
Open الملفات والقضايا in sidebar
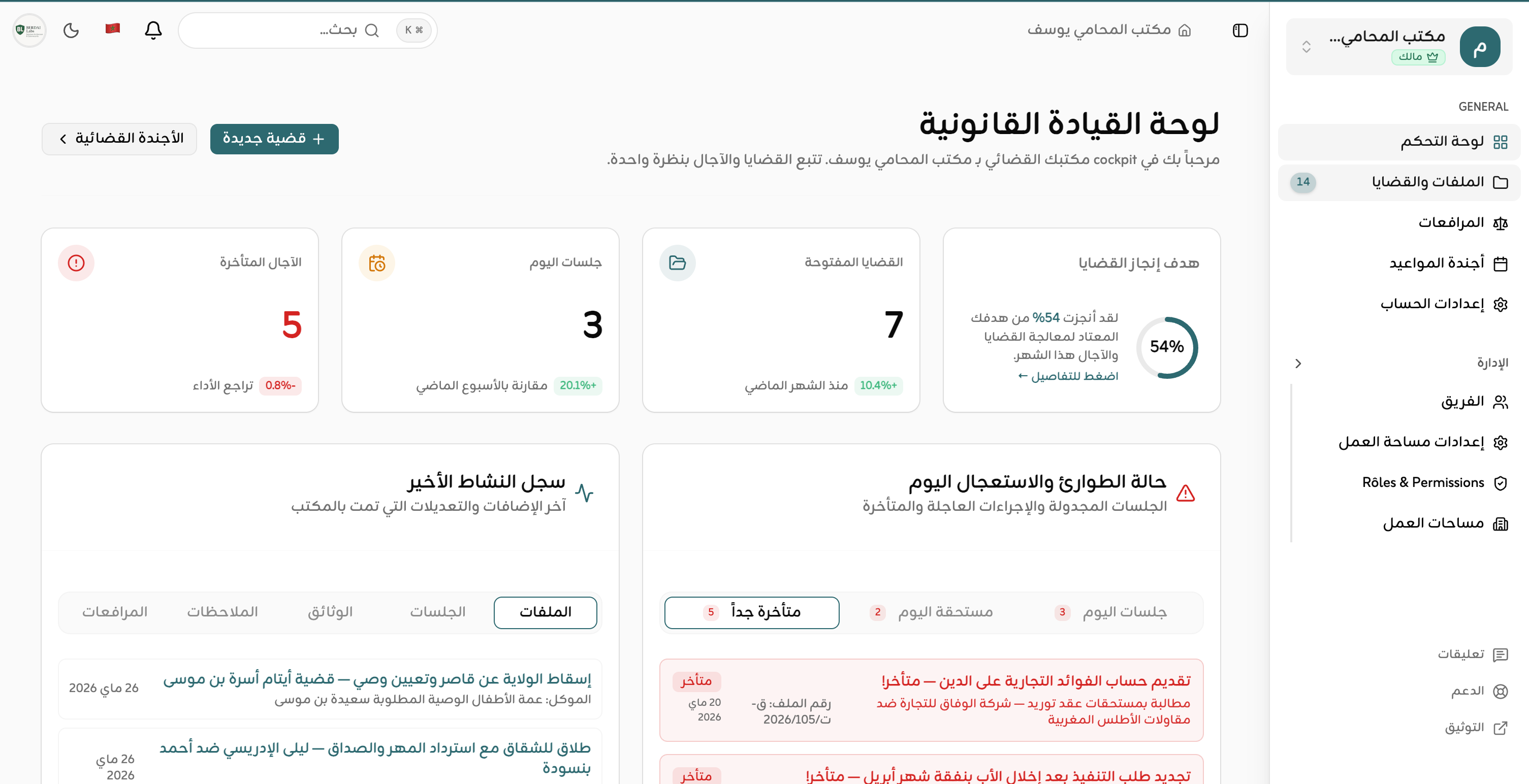(1399, 182)
